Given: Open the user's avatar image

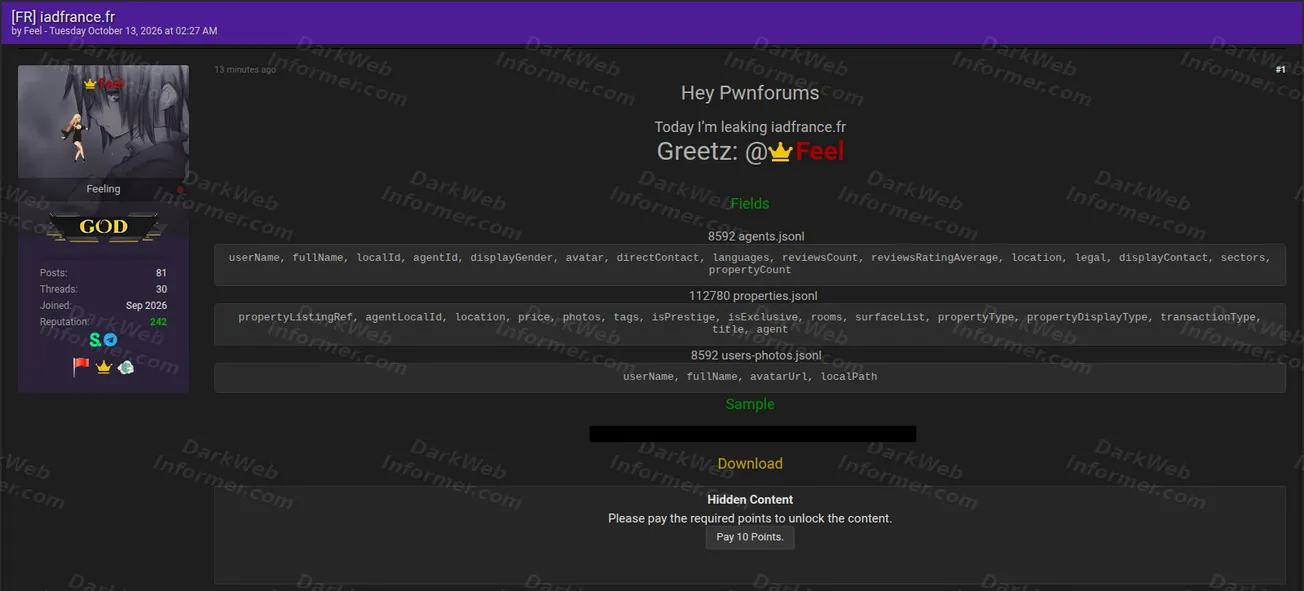Looking at the screenshot, I should [x=103, y=122].
